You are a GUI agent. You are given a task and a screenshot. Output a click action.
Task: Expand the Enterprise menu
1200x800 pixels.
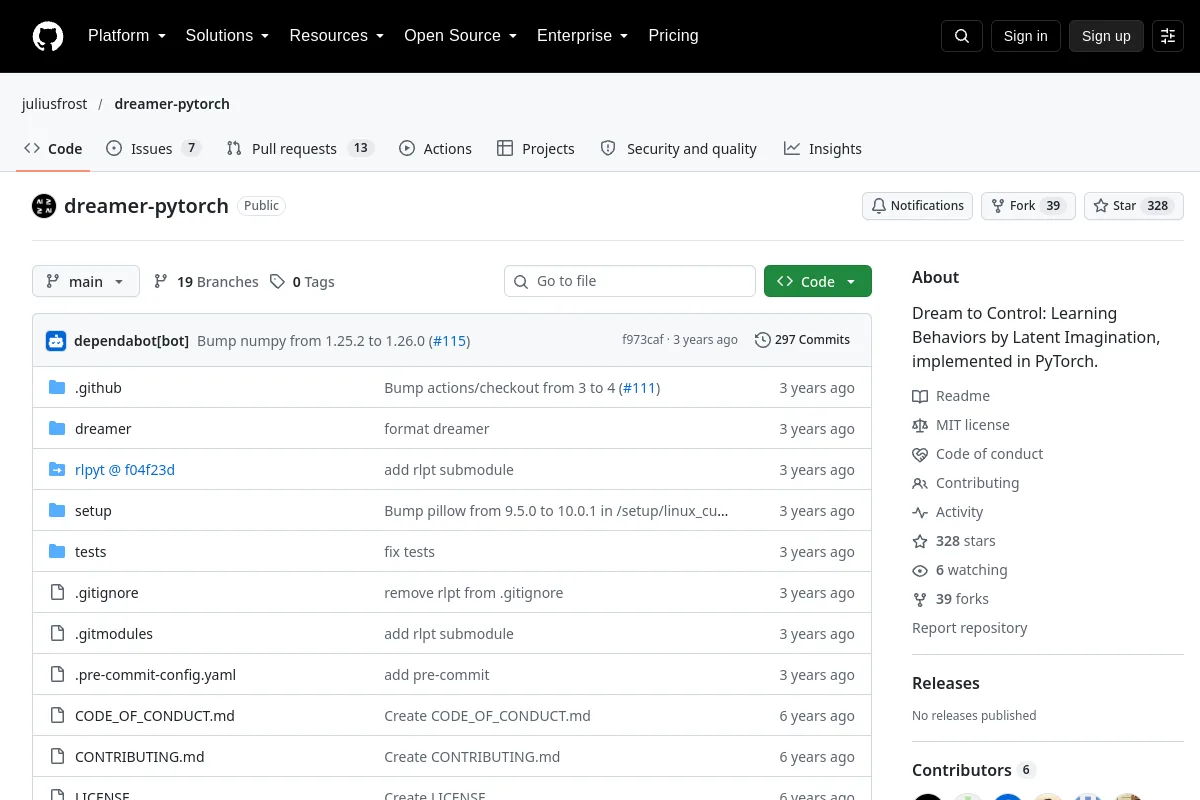pyautogui.click(x=582, y=36)
